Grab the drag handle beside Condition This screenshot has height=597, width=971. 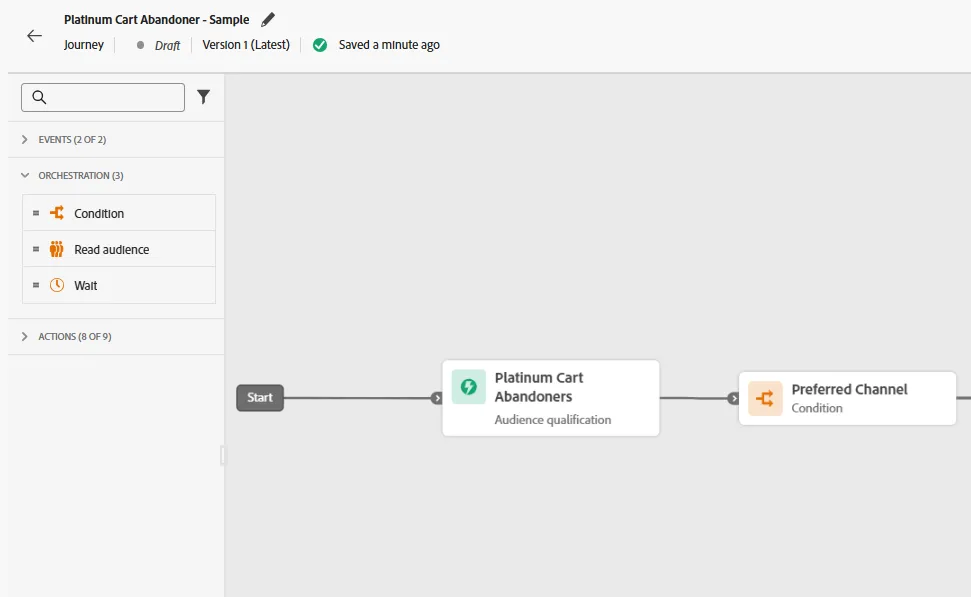pos(36,213)
